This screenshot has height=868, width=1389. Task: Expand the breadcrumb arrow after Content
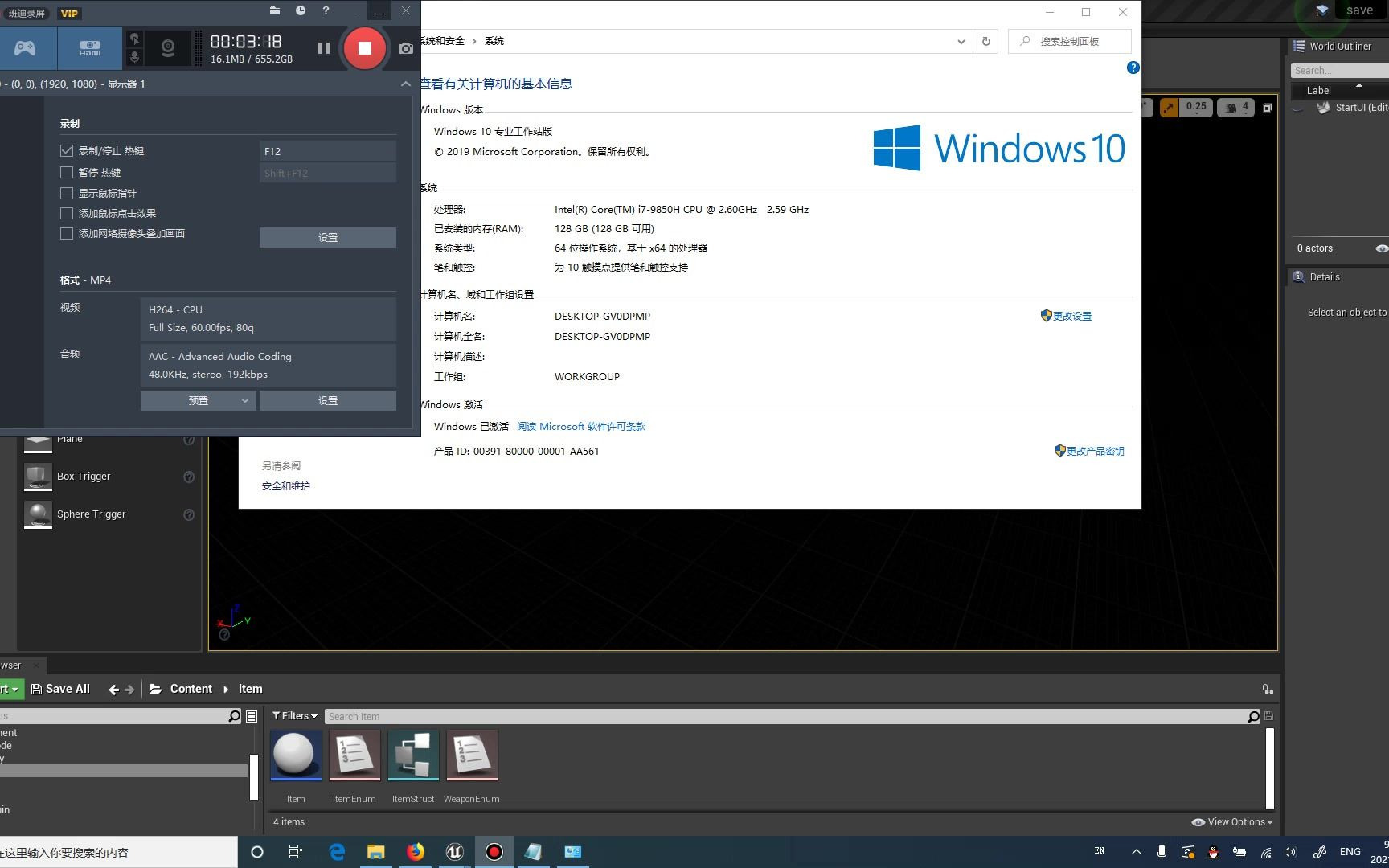click(226, 689)
